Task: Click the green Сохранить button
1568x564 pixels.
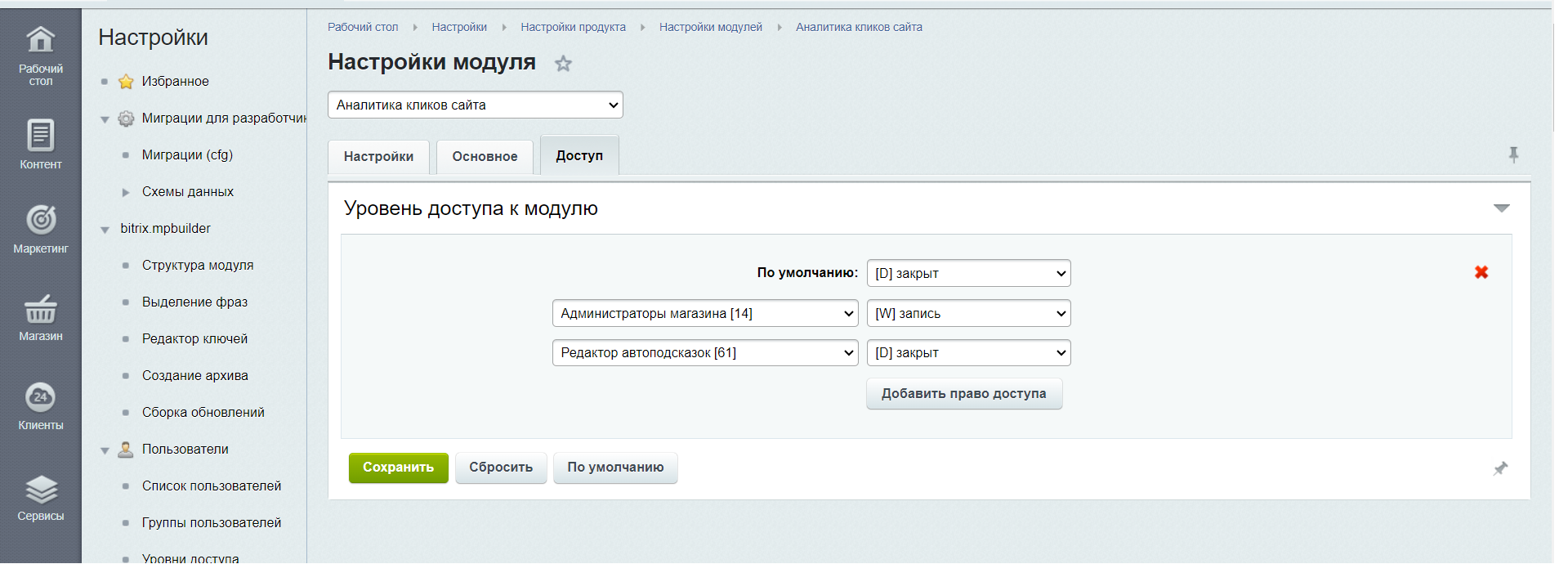Action: tap(398, 468)
